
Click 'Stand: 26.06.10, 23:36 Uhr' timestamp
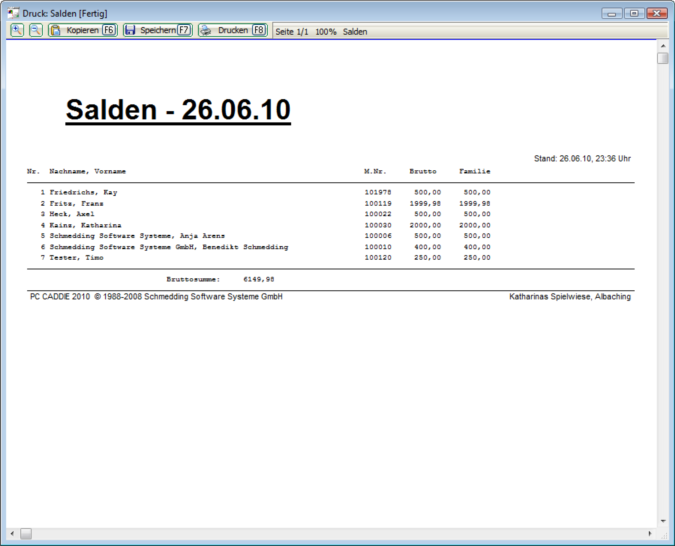coord(582,158)
